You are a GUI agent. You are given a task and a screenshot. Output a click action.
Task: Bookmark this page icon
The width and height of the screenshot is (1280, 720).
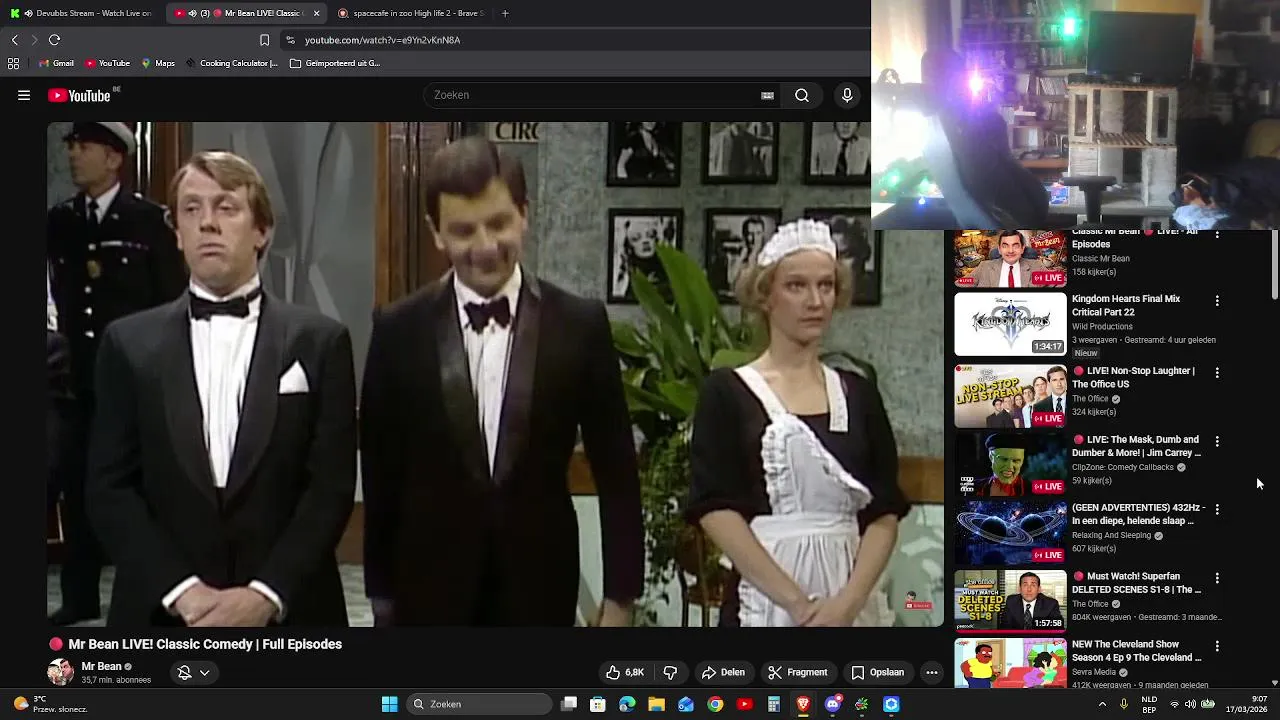(x=264, y=40)
